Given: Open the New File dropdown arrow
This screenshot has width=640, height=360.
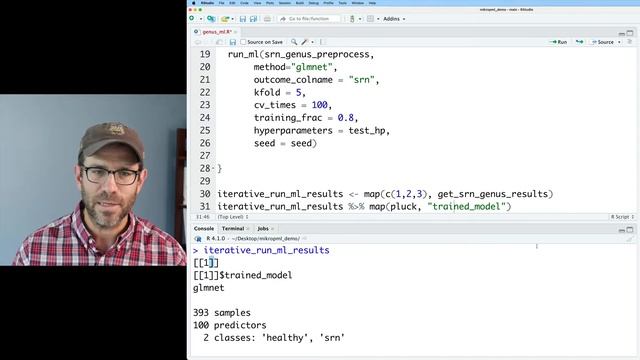Looking at the screenshot, I should (201, 19).
